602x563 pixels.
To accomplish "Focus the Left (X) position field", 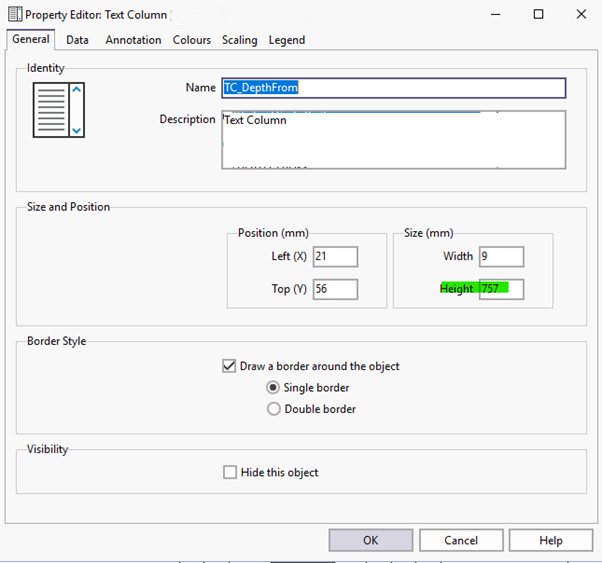I will pos(335,256).
